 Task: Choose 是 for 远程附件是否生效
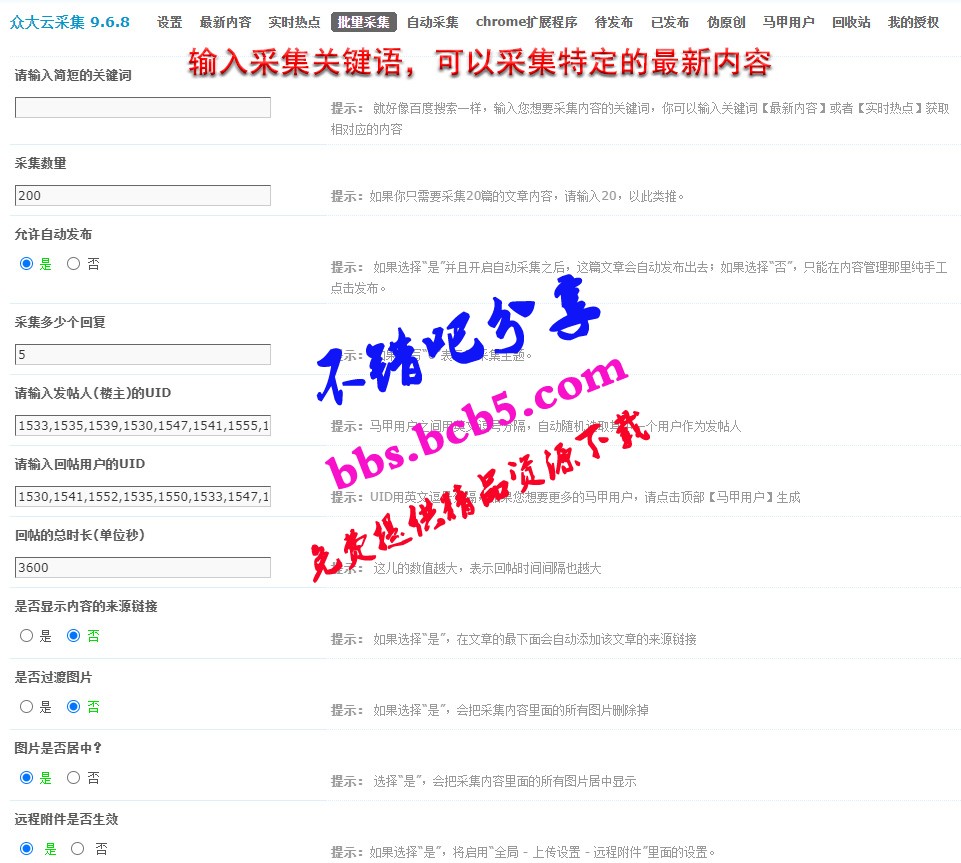(26, 849)
